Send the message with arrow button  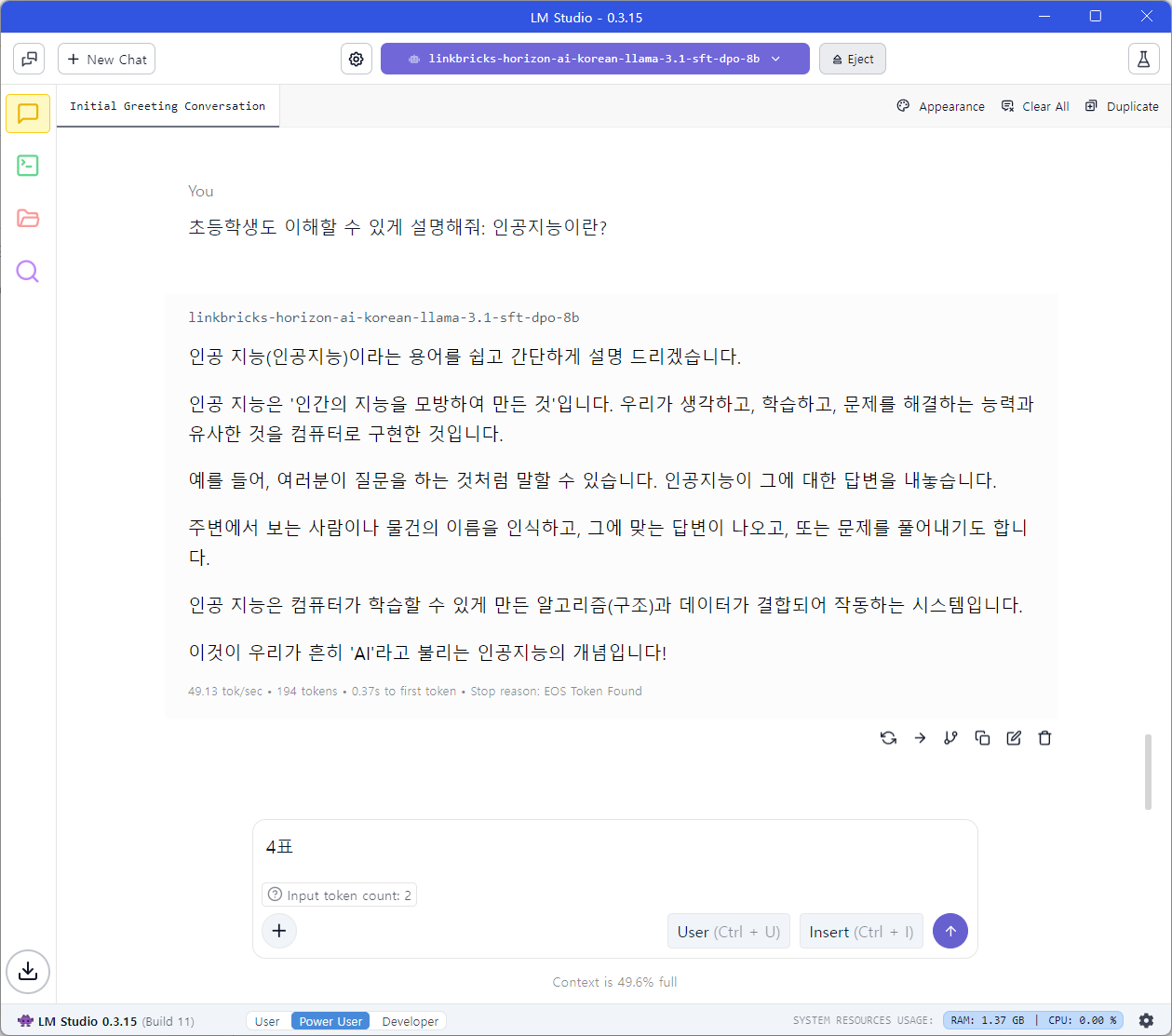tap(950, 931)
